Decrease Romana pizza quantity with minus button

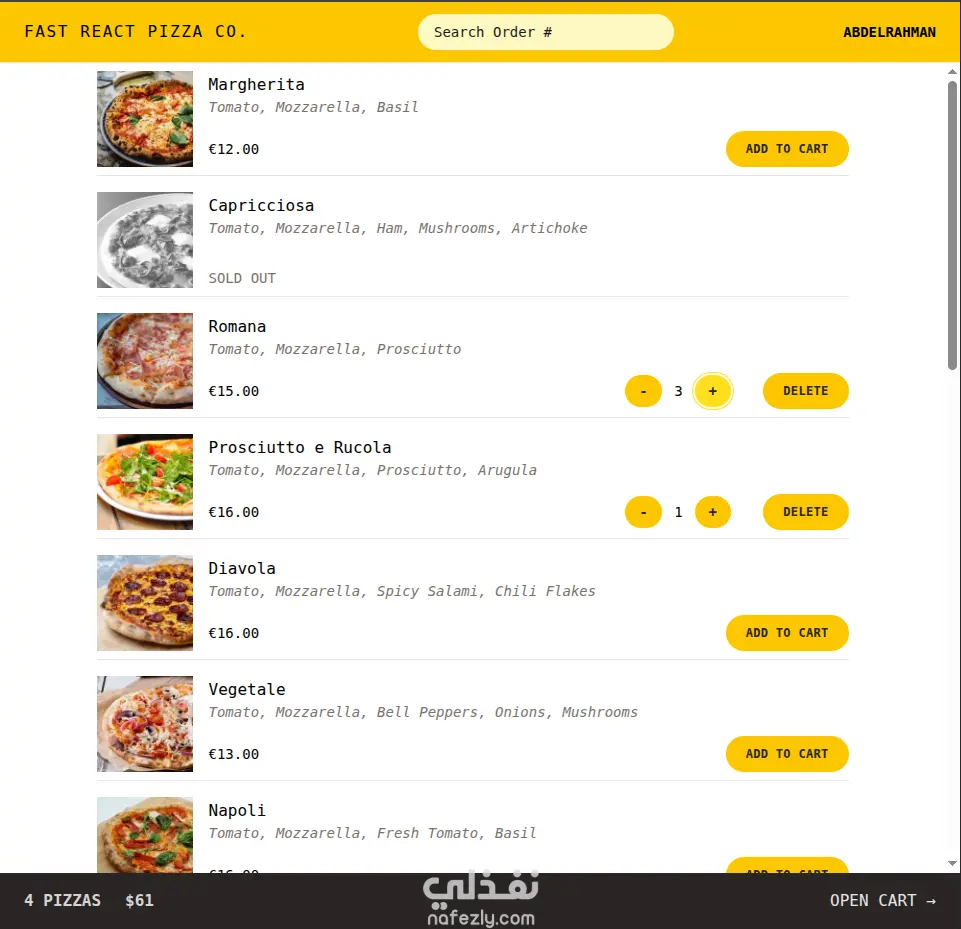643,391
